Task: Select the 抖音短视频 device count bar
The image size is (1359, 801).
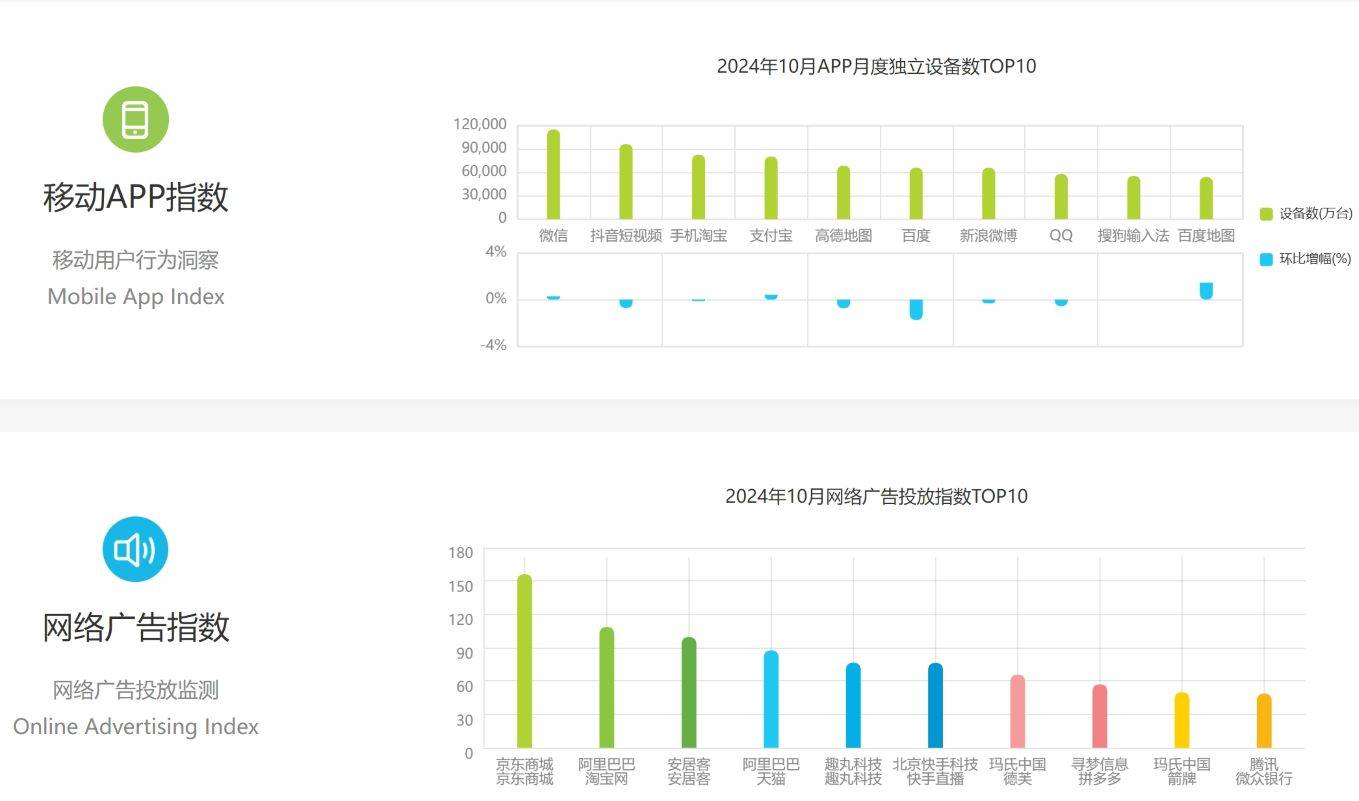Action: tap(626, 181)
